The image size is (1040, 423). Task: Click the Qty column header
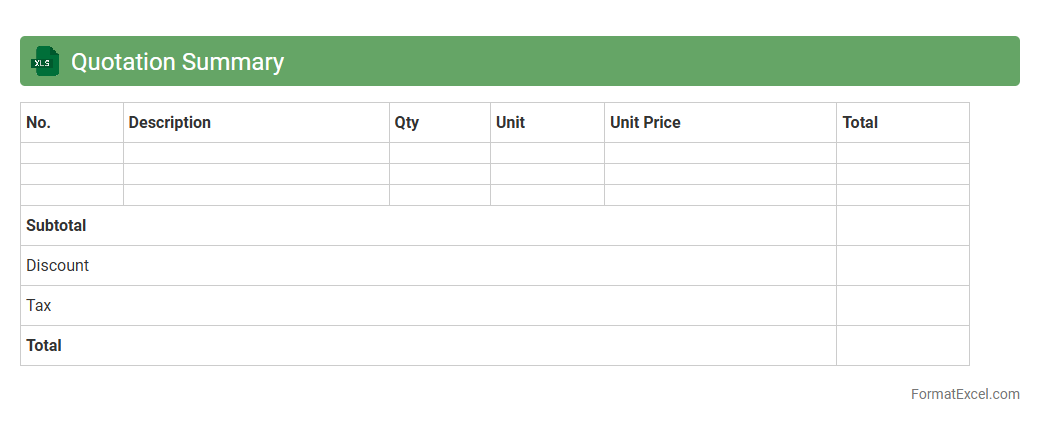point(407,122)
